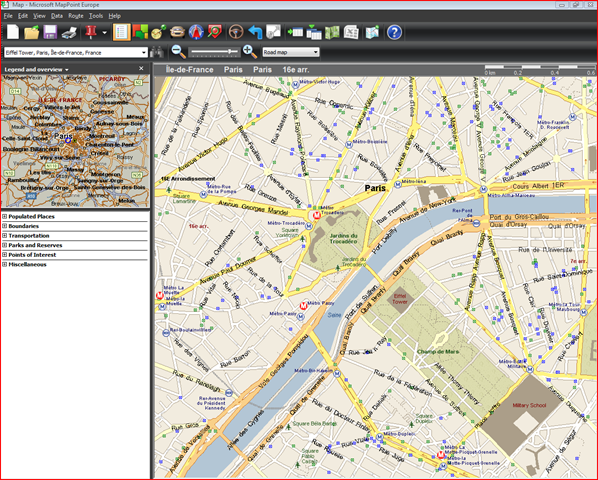Click the red M marker at Trocadéro
Viewport: 598px width, 480px height.
point(316,216)
